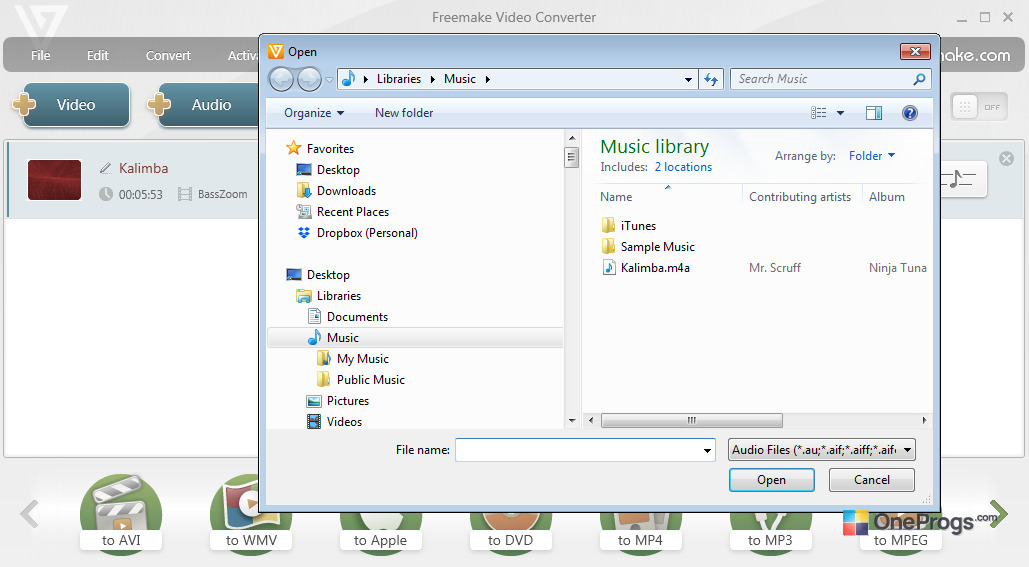Viewport: 1029px width, 567px height.
Task: Click the horizontal scrollbar in file list
Action: point(692,420)
